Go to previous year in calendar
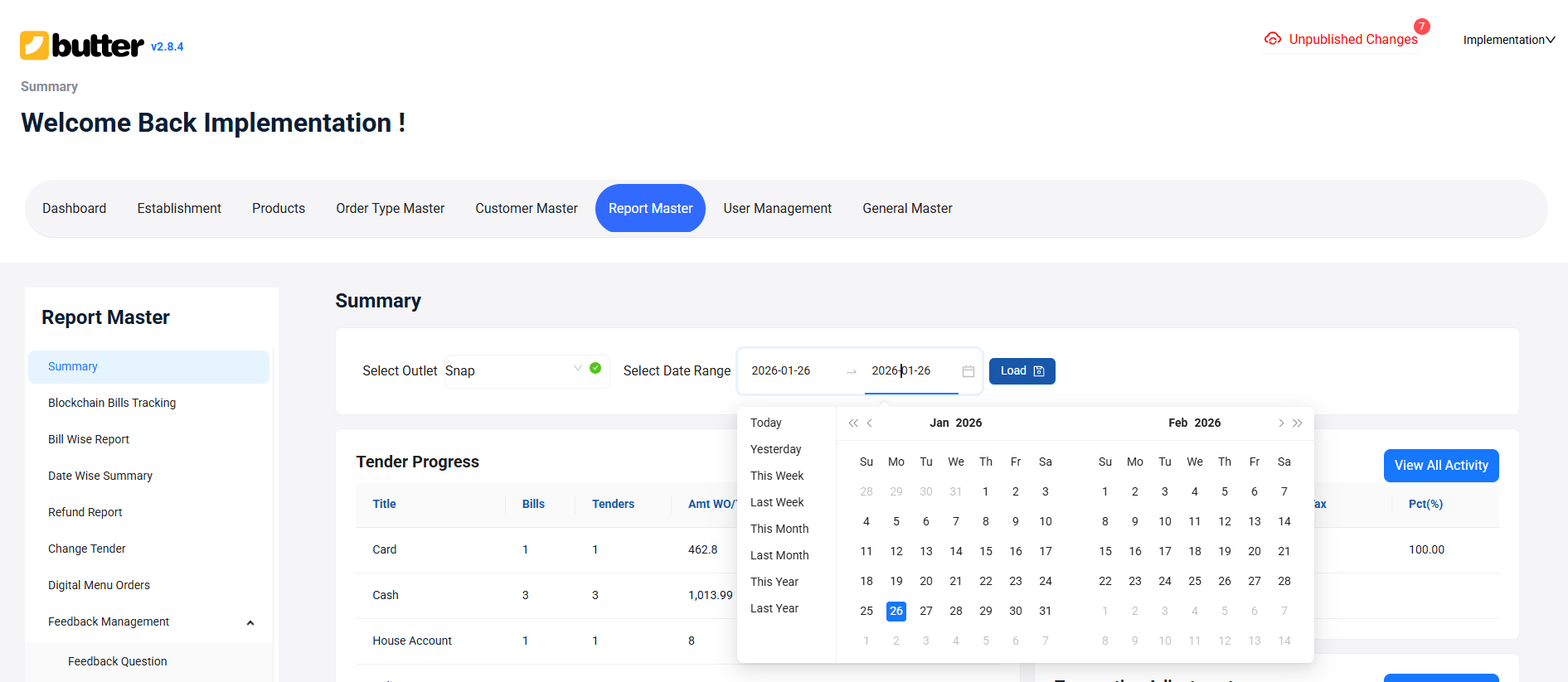This screenshot has width=1568, height=682. click(x=853, y=423)
